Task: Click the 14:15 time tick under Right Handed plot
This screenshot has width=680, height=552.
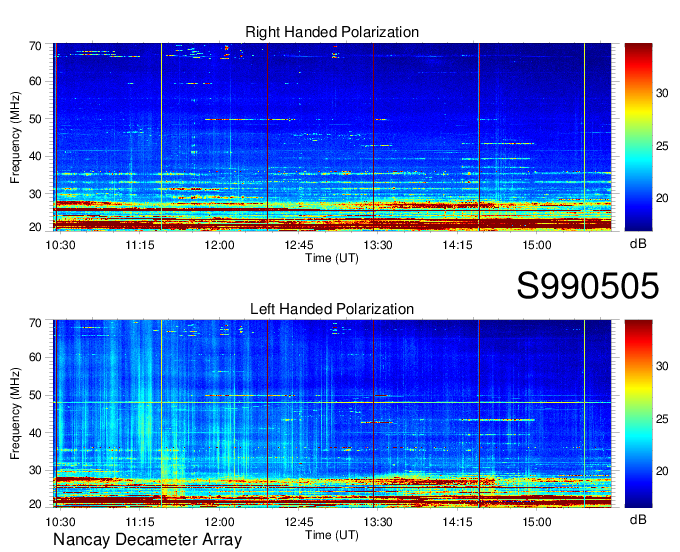Action: pos(457,245)
